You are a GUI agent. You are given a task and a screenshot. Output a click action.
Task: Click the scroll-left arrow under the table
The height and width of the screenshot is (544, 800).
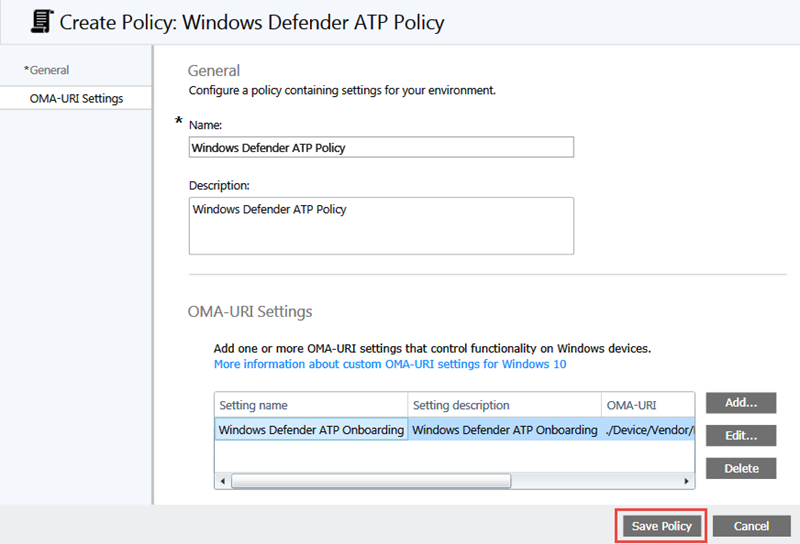[222, 481]
